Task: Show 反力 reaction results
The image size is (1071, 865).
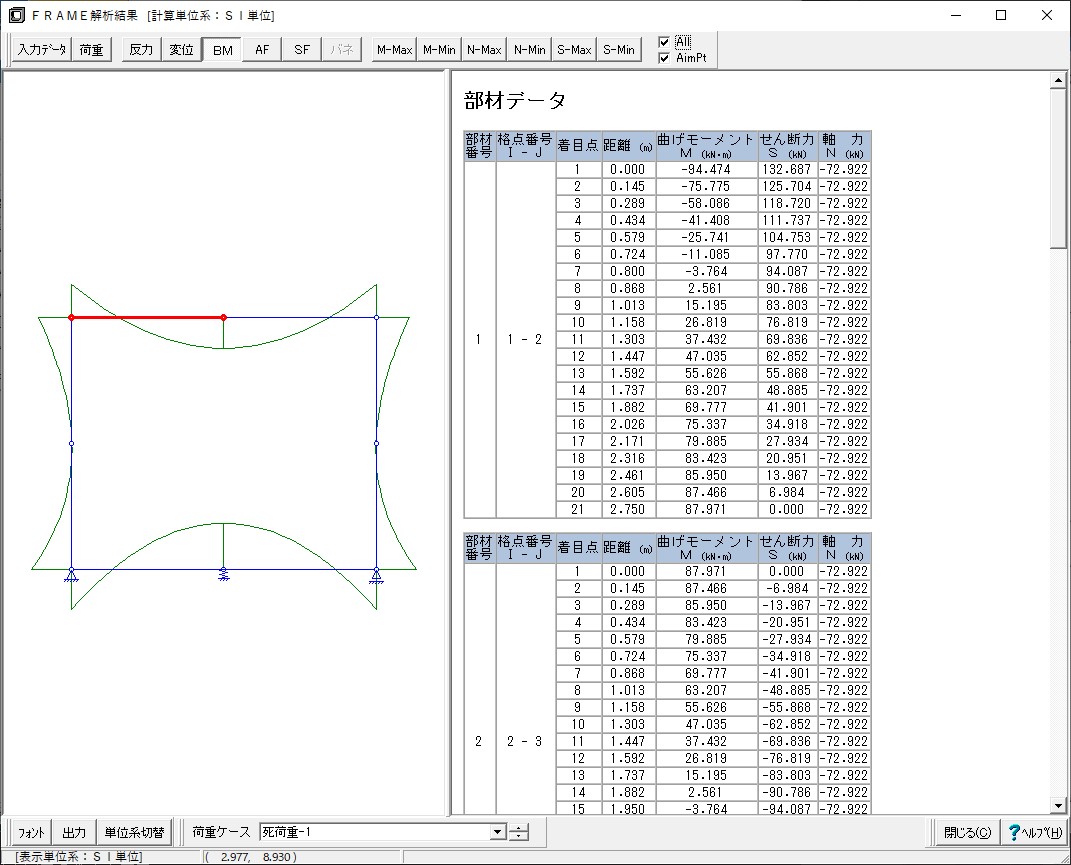Action: pos(140,50)
